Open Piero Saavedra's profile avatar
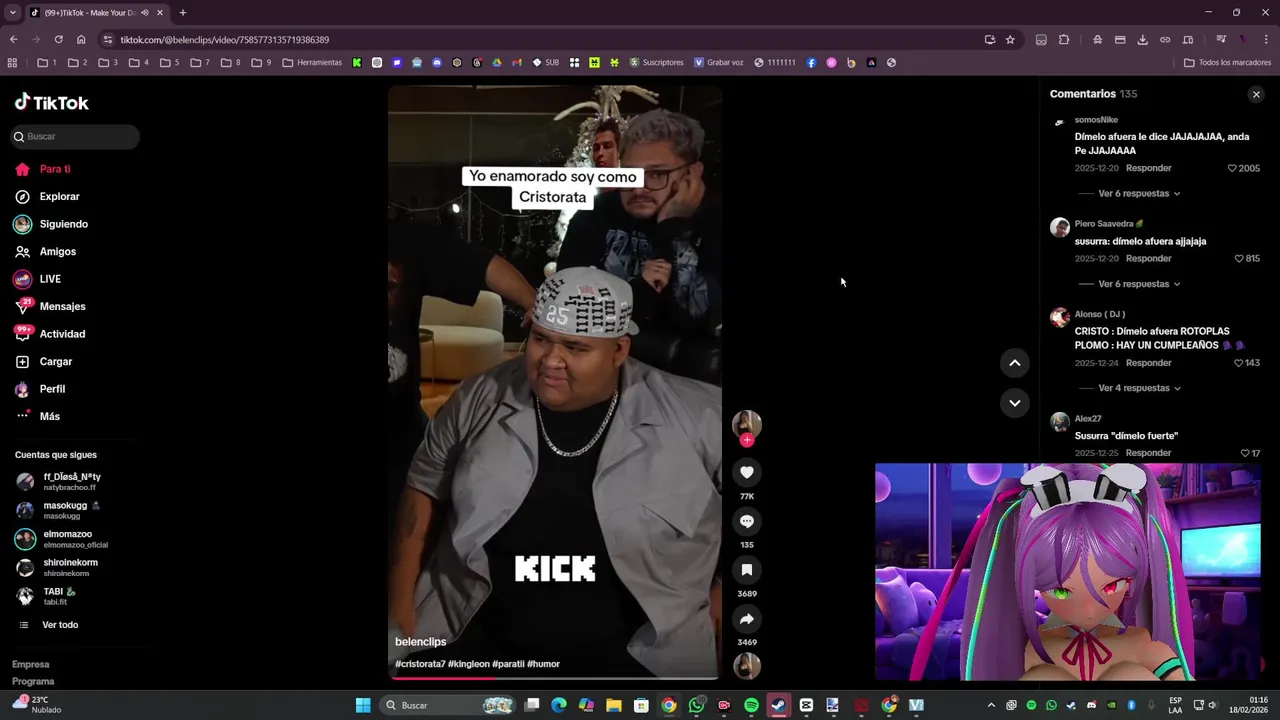 pyautogui.click(x=1059, y=227)
